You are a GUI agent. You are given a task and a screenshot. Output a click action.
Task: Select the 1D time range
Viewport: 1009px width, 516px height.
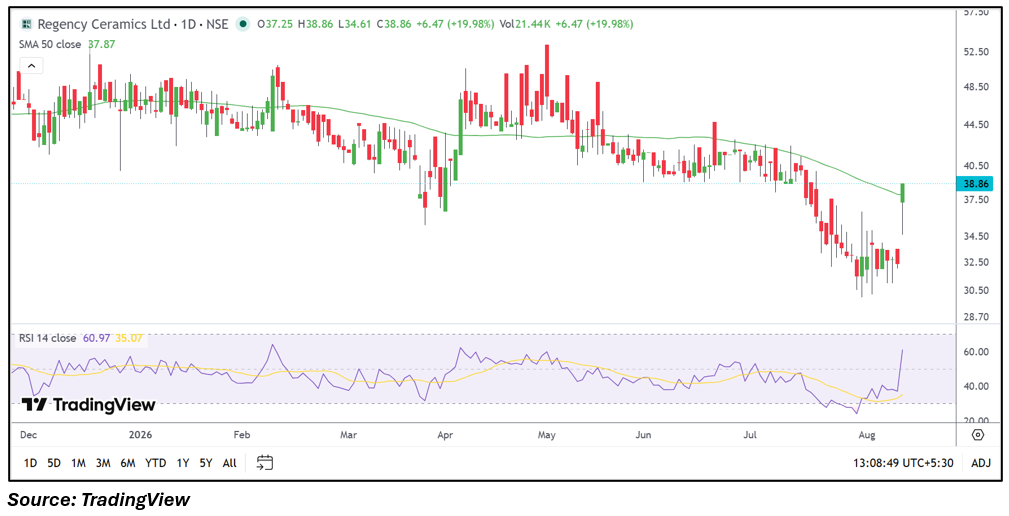[30, 463]
